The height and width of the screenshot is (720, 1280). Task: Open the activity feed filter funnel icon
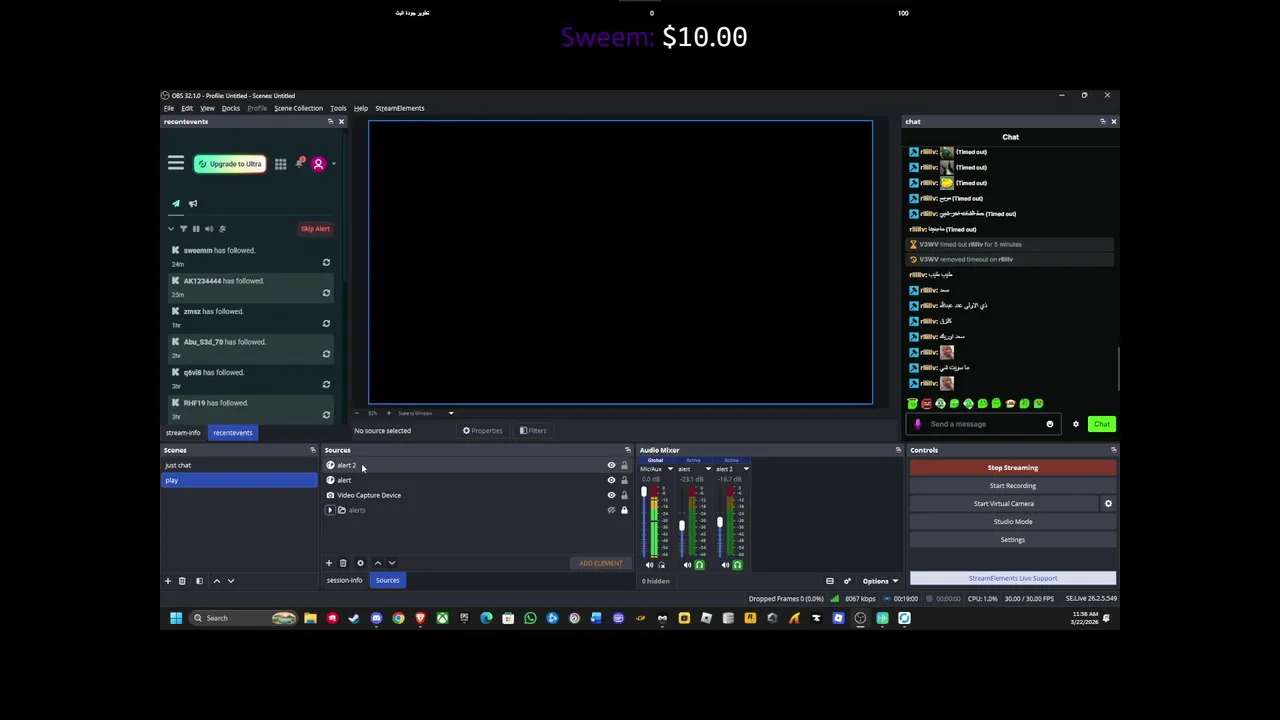click(x=183, y=229)
